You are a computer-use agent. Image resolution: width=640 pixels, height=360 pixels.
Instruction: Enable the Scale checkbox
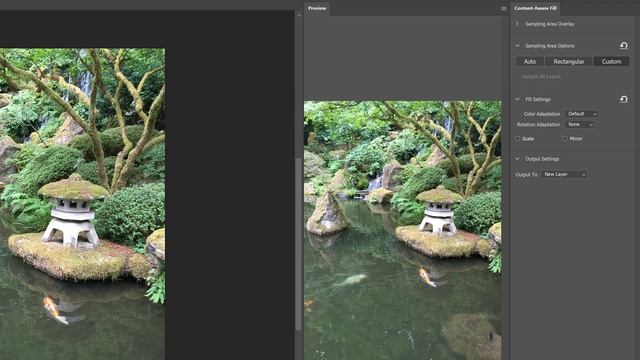(518, 139)
